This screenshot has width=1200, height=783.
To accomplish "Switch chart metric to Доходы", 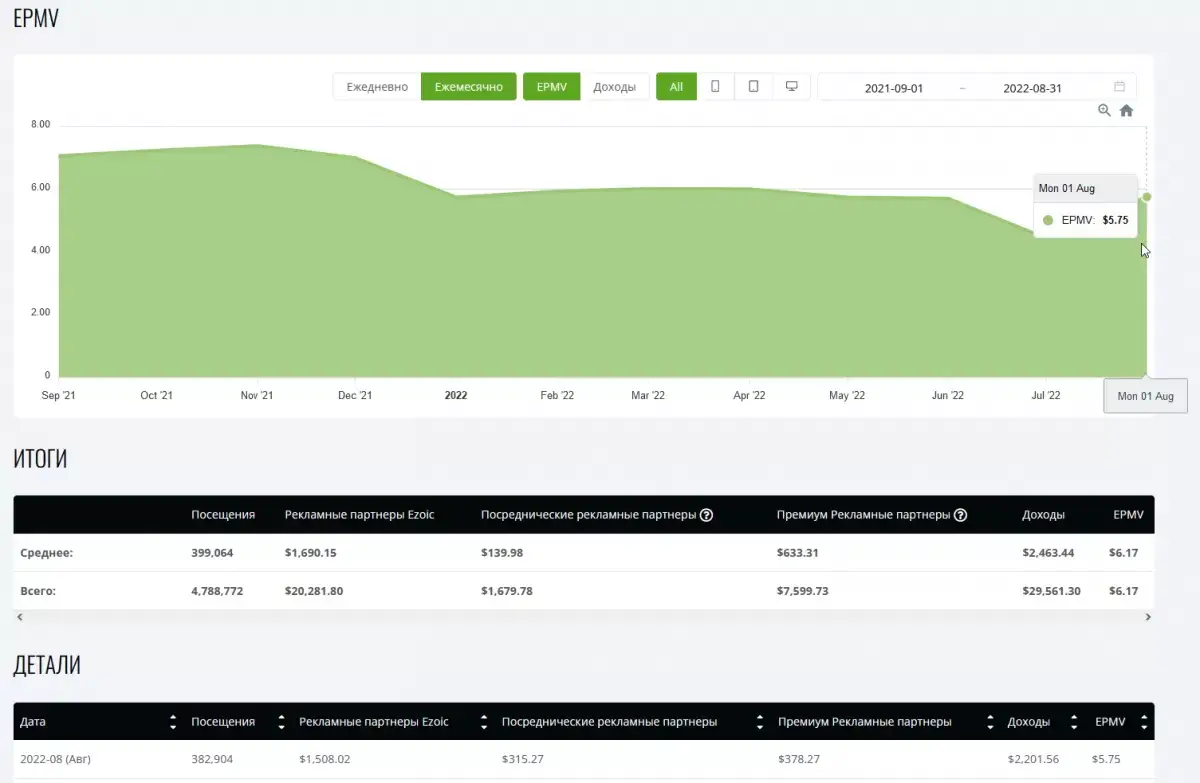I will (x=614, y=87).
